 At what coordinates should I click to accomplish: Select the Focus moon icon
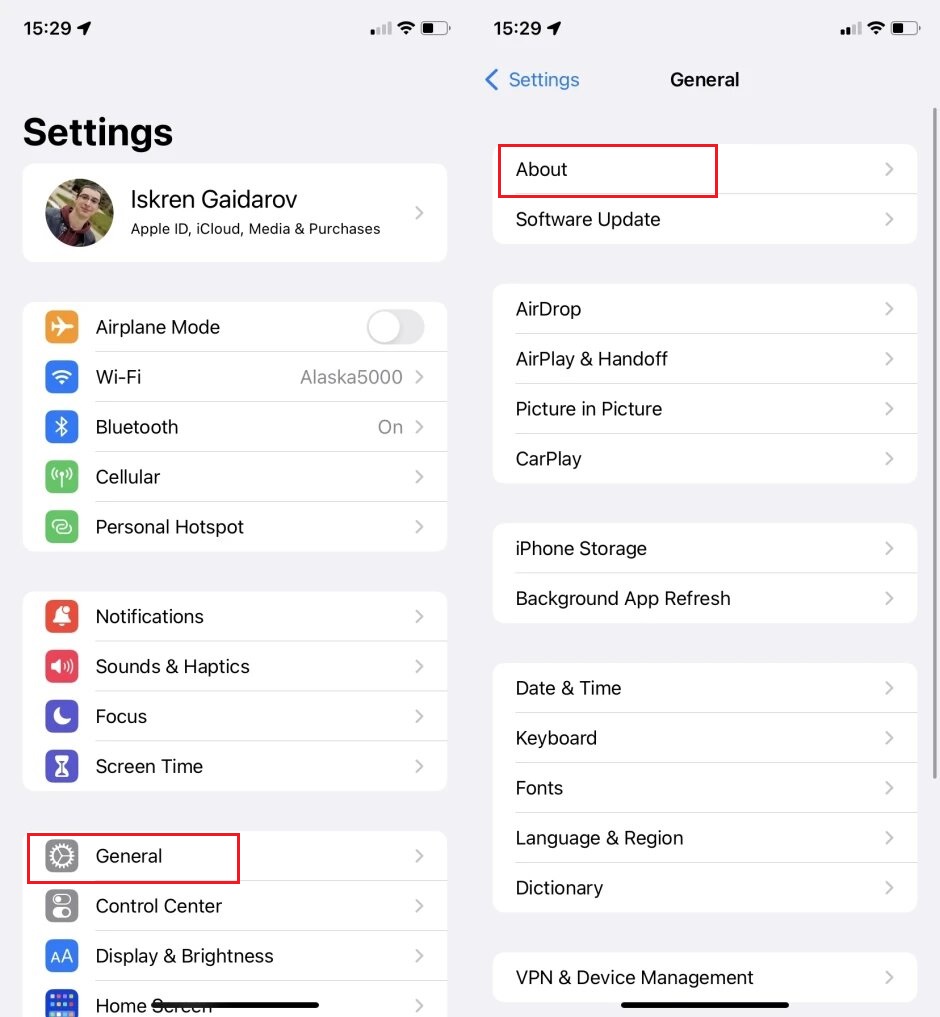click(x=62, y=716)
